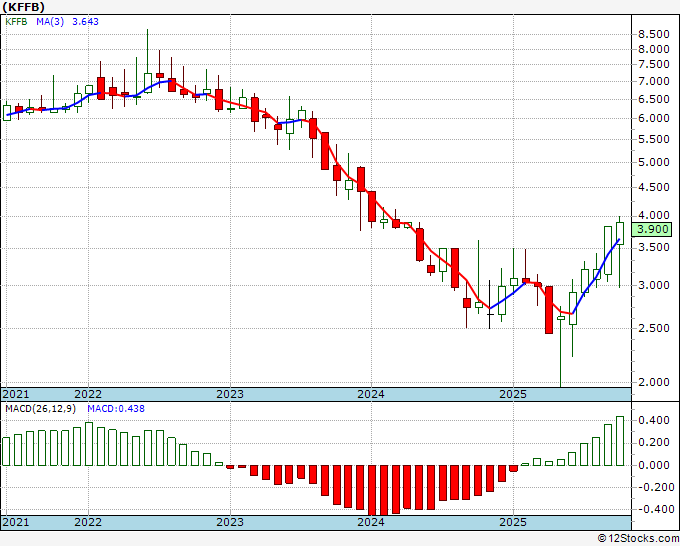Click the 6.500 price axis label

pos(654,99)
